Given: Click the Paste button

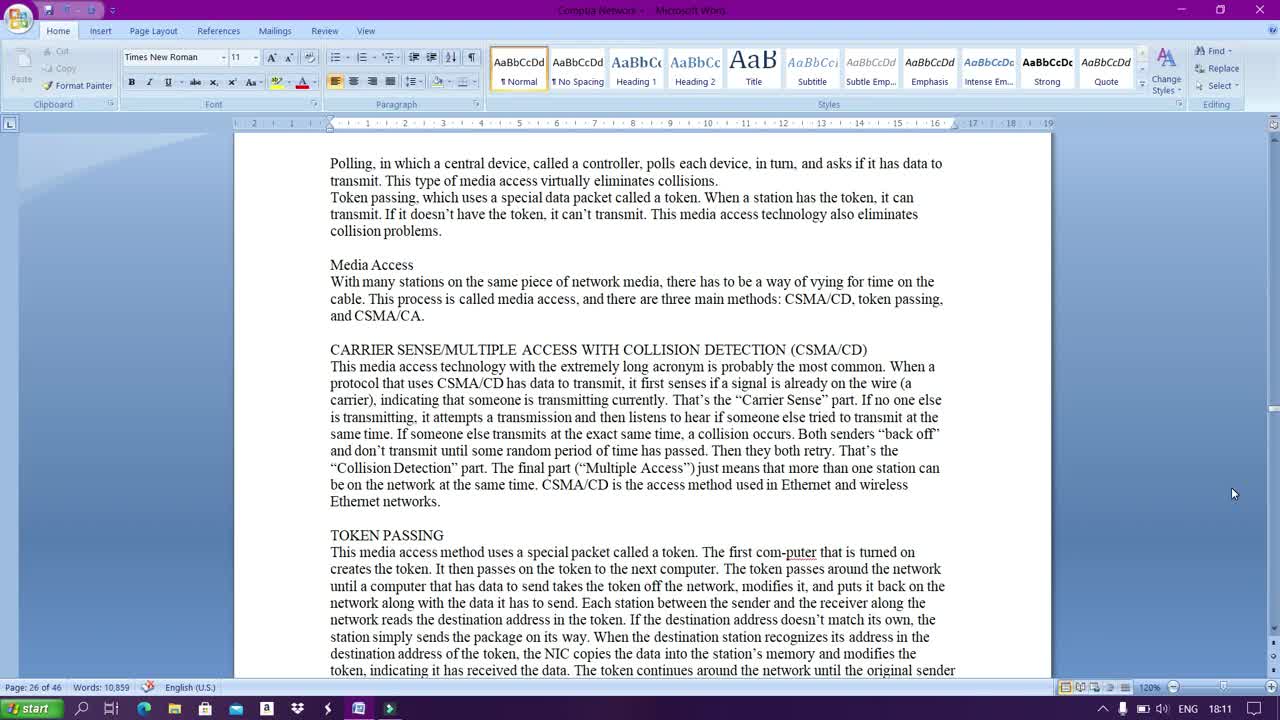Looking at the screenshot, I should tap(21, 66).
